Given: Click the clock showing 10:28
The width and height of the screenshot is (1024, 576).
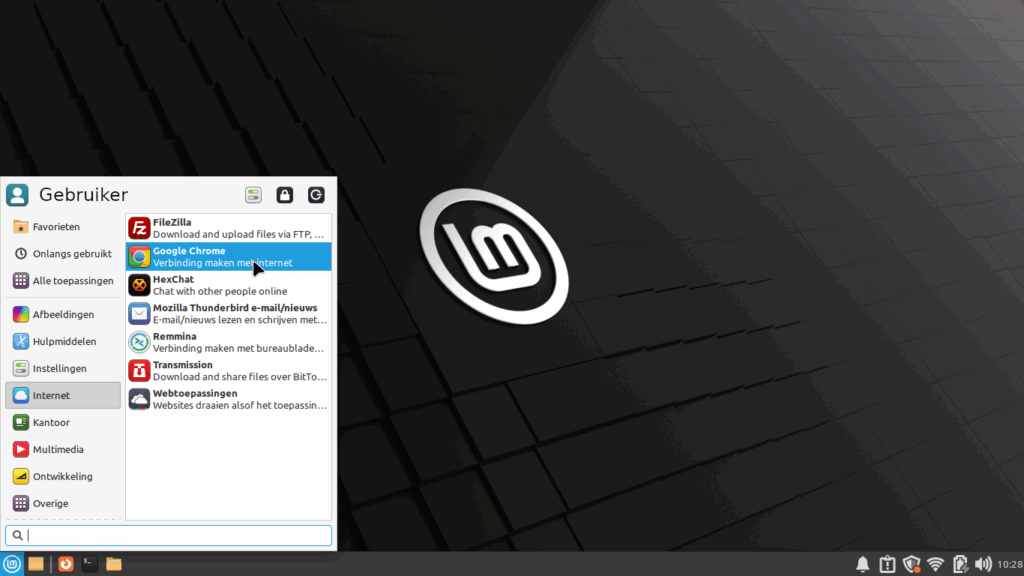Looking at the screenshot, I should (1010, 564).
